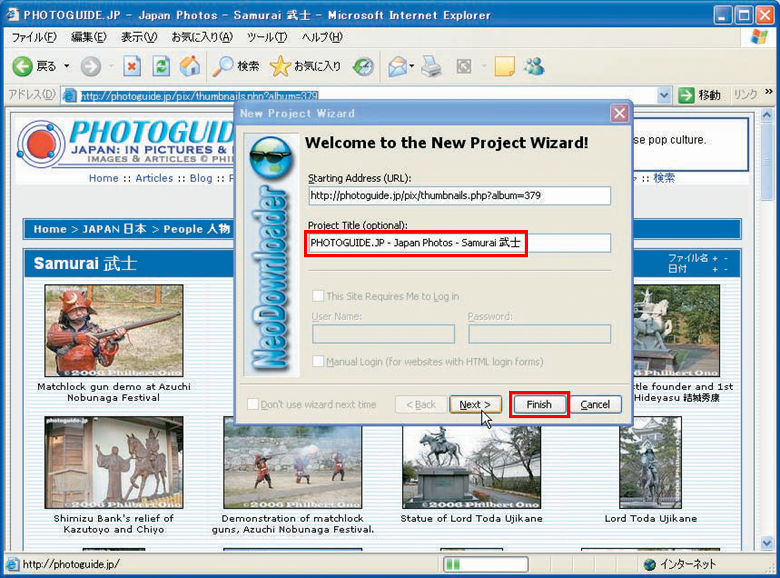Click the 'People 人物' breadcrumb link
The width and height of the screenshot is (780, 578).
point(197,229)
